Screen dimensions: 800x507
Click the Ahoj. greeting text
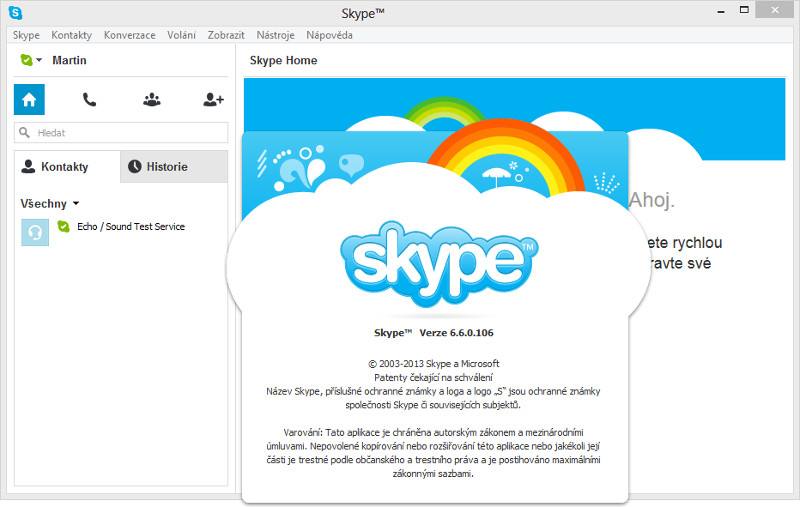coord(652,199)
